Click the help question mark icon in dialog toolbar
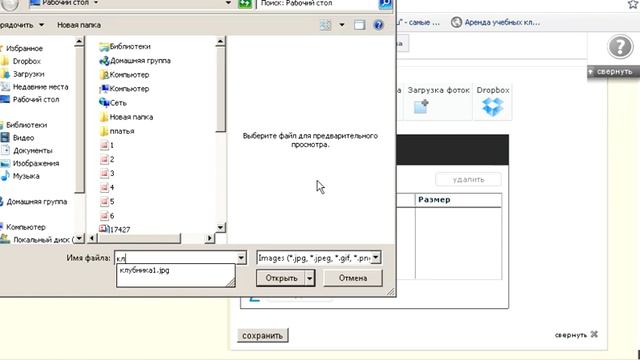 [x=378, y=25]
